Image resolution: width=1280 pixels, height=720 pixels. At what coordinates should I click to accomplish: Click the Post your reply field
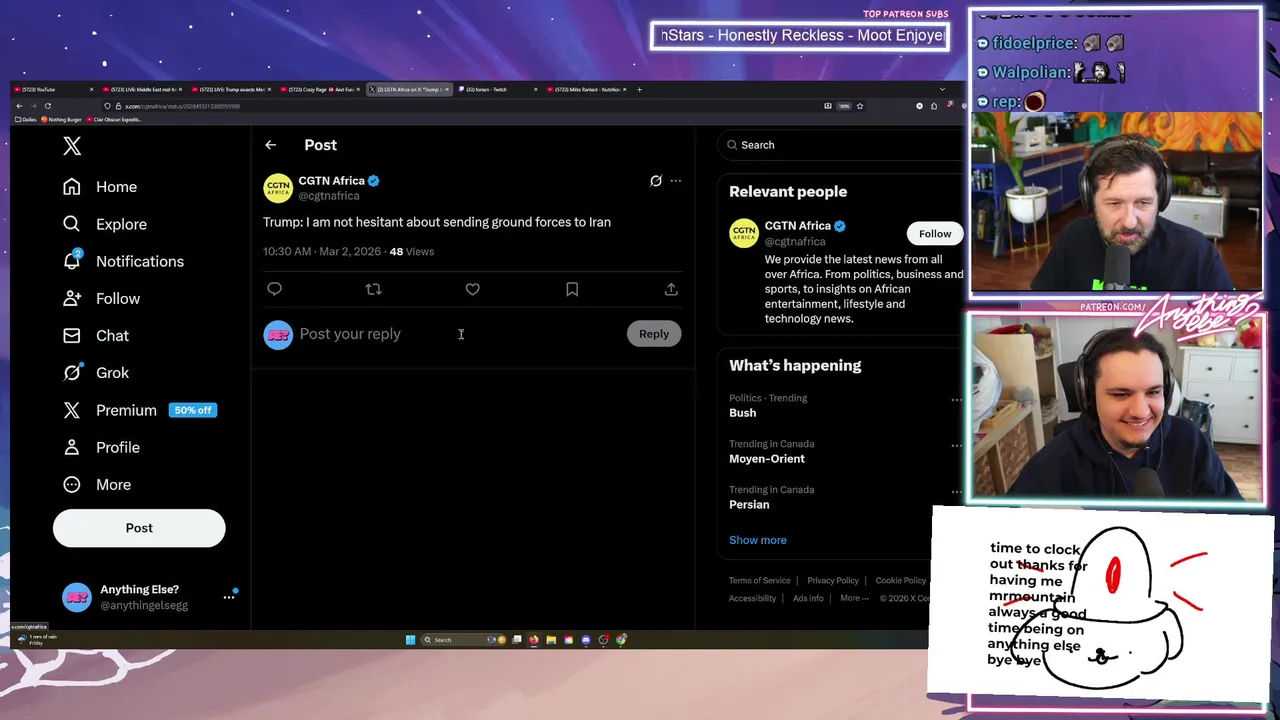point(458,334)
